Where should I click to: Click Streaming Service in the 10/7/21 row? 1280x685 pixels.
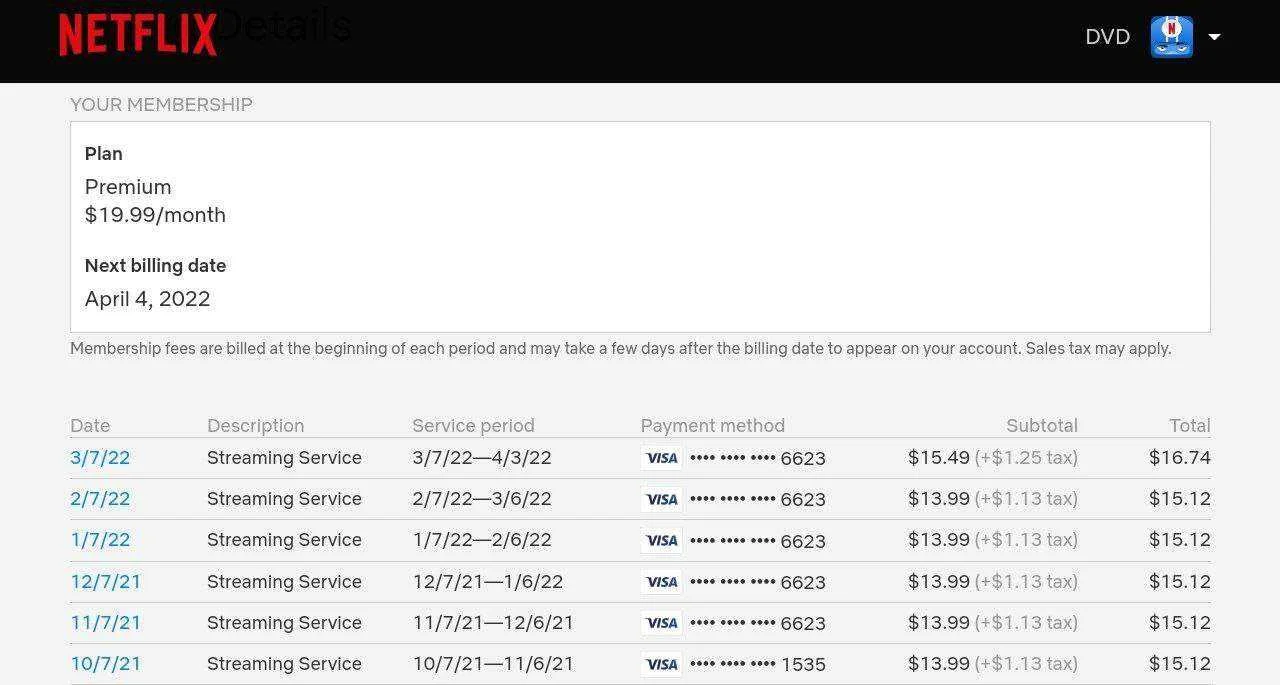pyautogui.click(x=284, y=664)
